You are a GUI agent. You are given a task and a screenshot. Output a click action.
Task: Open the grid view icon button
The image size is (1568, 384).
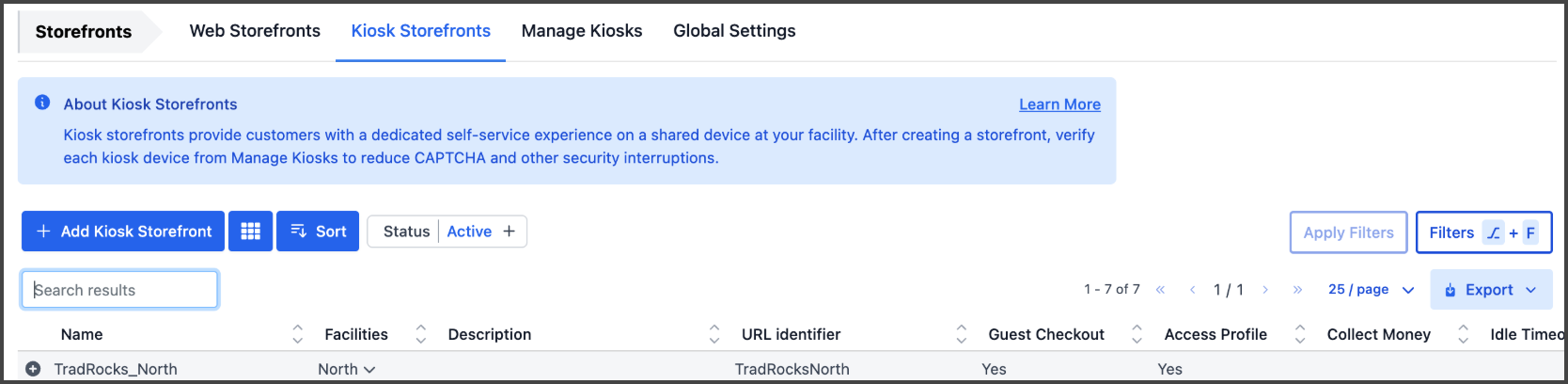tap(250, 232)
